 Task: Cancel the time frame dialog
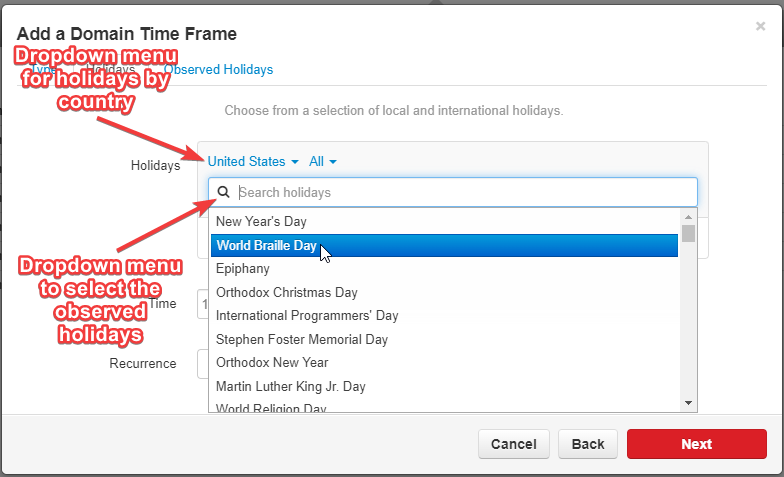[x=514, y=444]
